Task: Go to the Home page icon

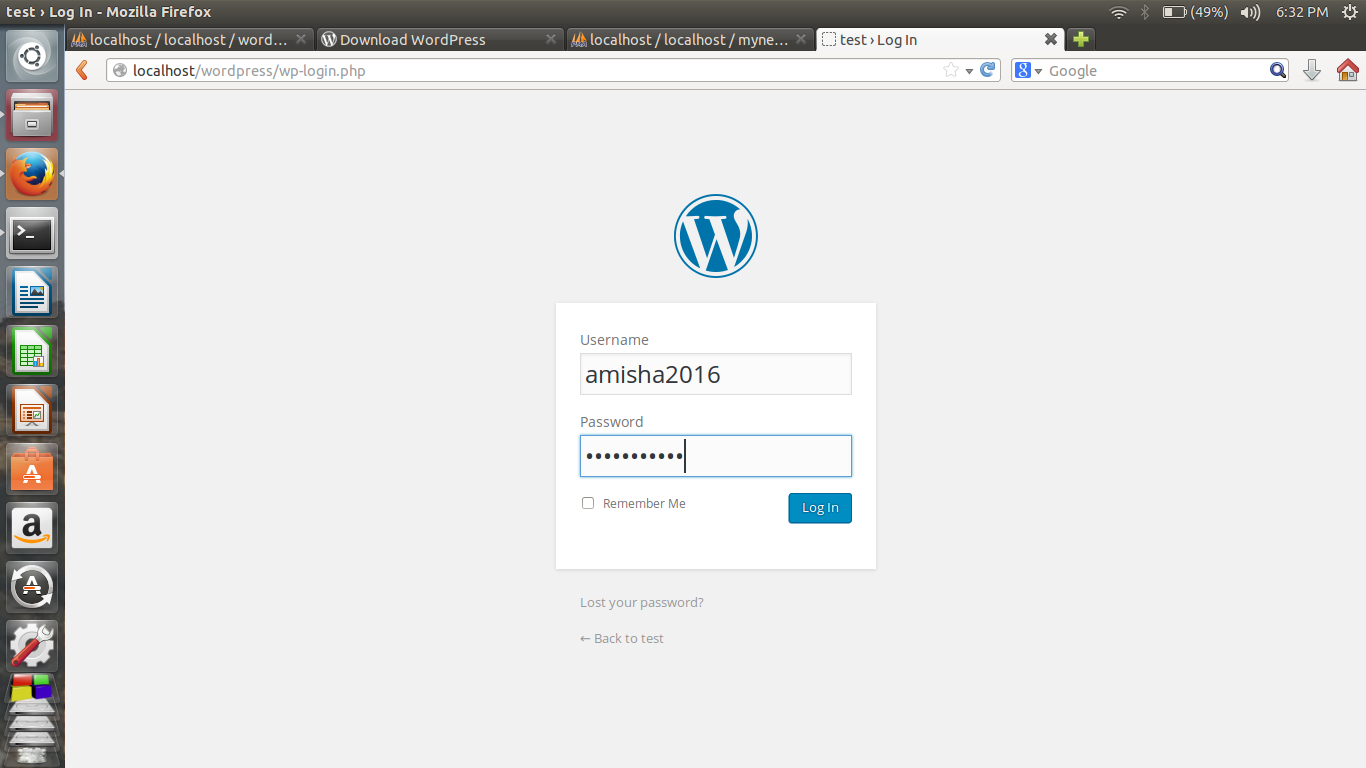Action: point(1347,70)
